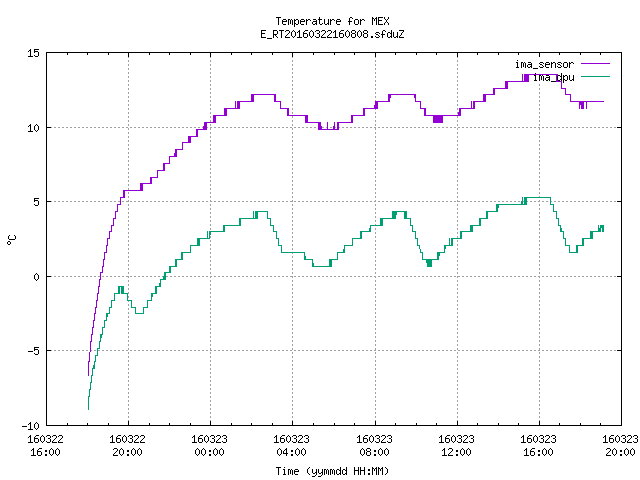Click the x-axis label '160323 20:00'
This screenshot has height=480, width=640.
620,445
